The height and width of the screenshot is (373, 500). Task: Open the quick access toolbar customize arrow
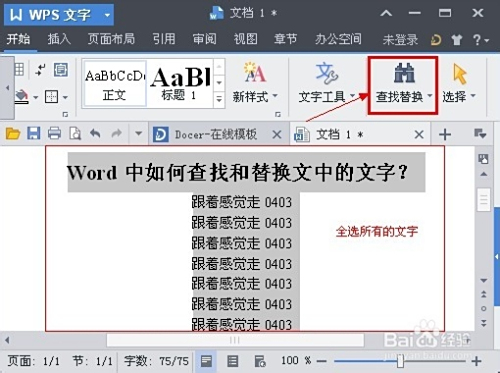click(x=138, y=134)
